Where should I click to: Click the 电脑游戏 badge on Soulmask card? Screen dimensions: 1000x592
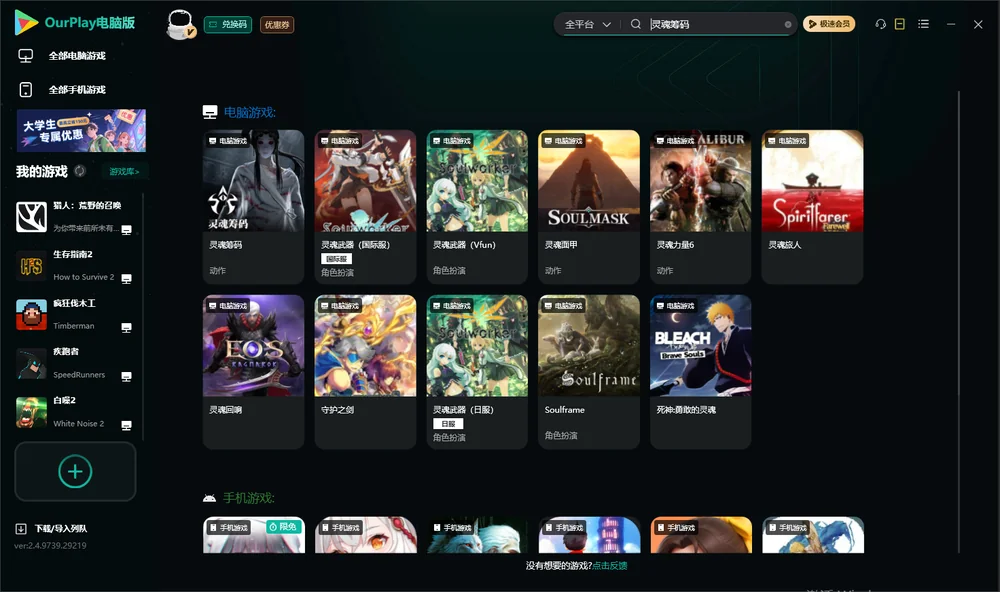pos(562,141)
